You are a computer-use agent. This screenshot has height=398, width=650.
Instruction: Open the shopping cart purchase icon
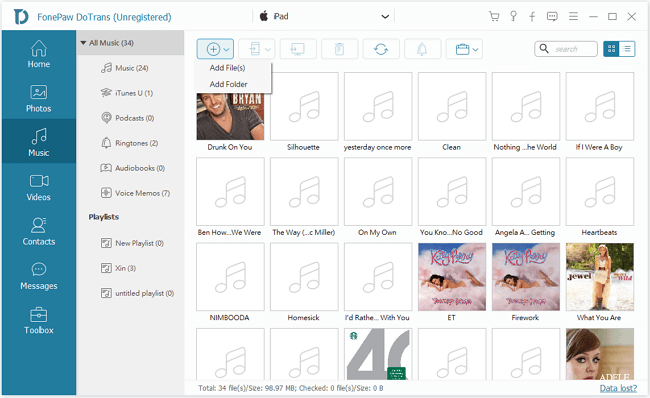pos(494,16)
